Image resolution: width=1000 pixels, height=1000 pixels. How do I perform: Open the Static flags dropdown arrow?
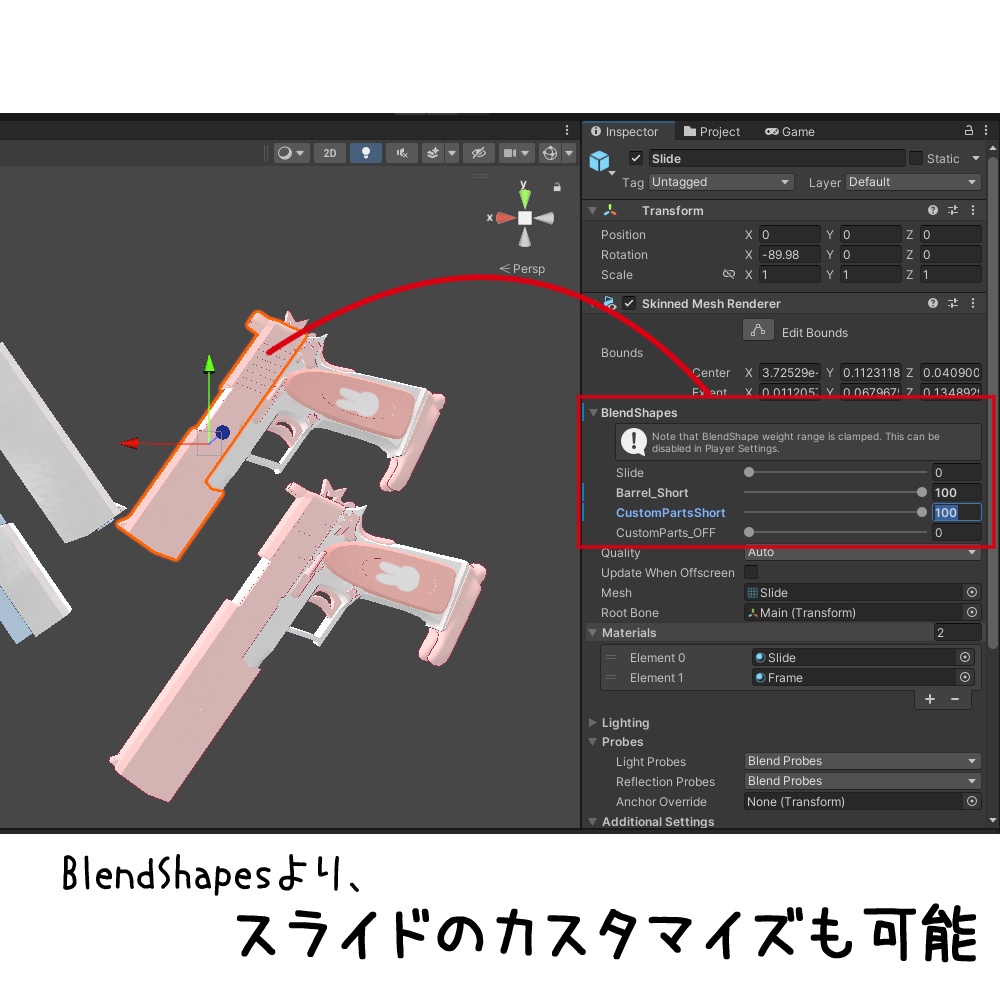(x=976, y=158)
